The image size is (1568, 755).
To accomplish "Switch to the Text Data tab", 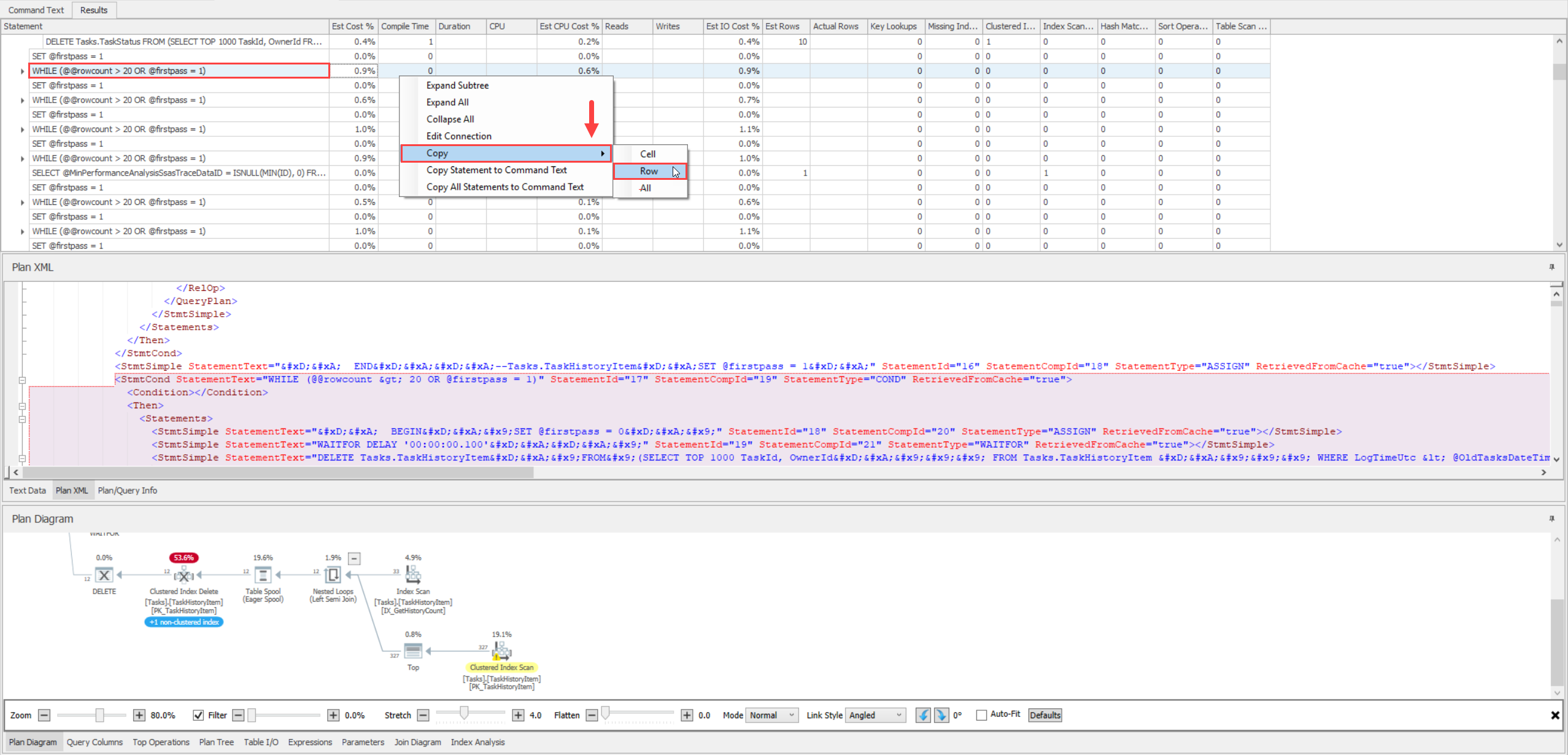I will pos(28,490).
